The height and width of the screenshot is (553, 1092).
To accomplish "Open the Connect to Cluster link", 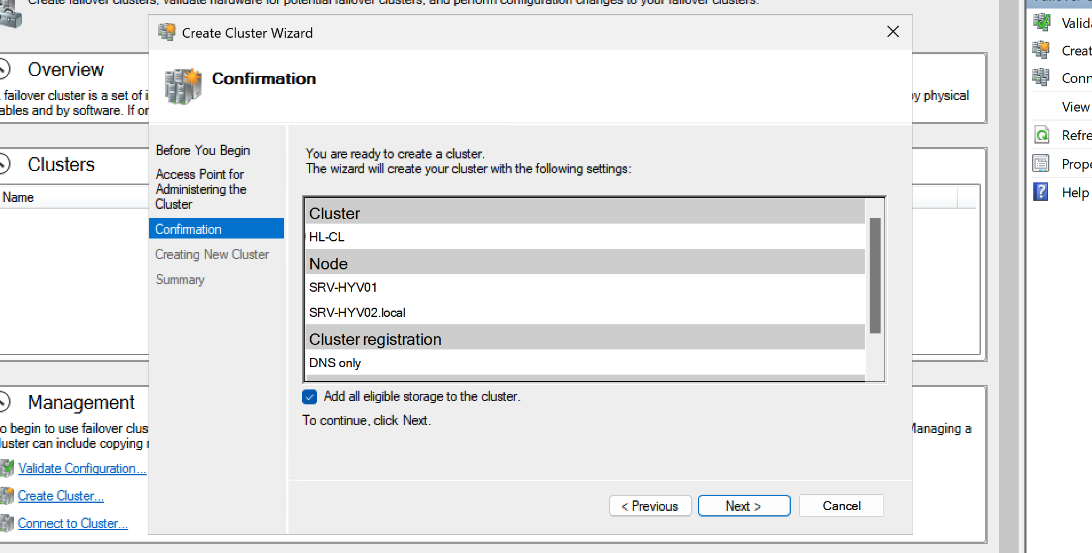I will pos(73,523).
